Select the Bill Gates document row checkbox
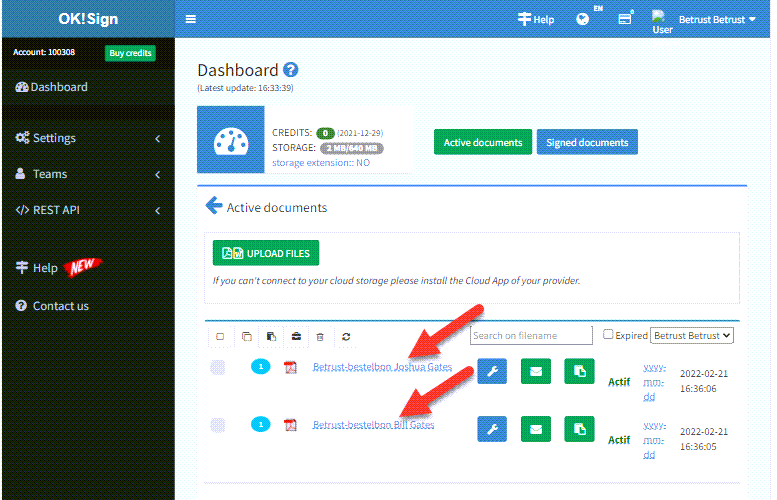This screenshot has height=500, width=777. coord(218,425)
